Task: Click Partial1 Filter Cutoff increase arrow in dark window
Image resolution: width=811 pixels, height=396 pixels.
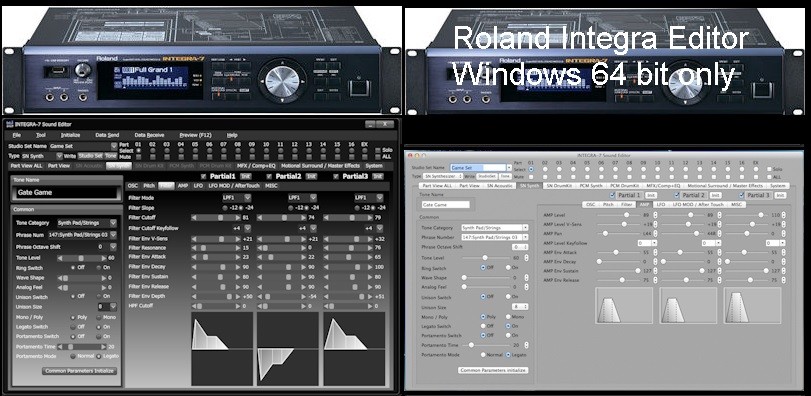Action: click(x=239, y=218)
